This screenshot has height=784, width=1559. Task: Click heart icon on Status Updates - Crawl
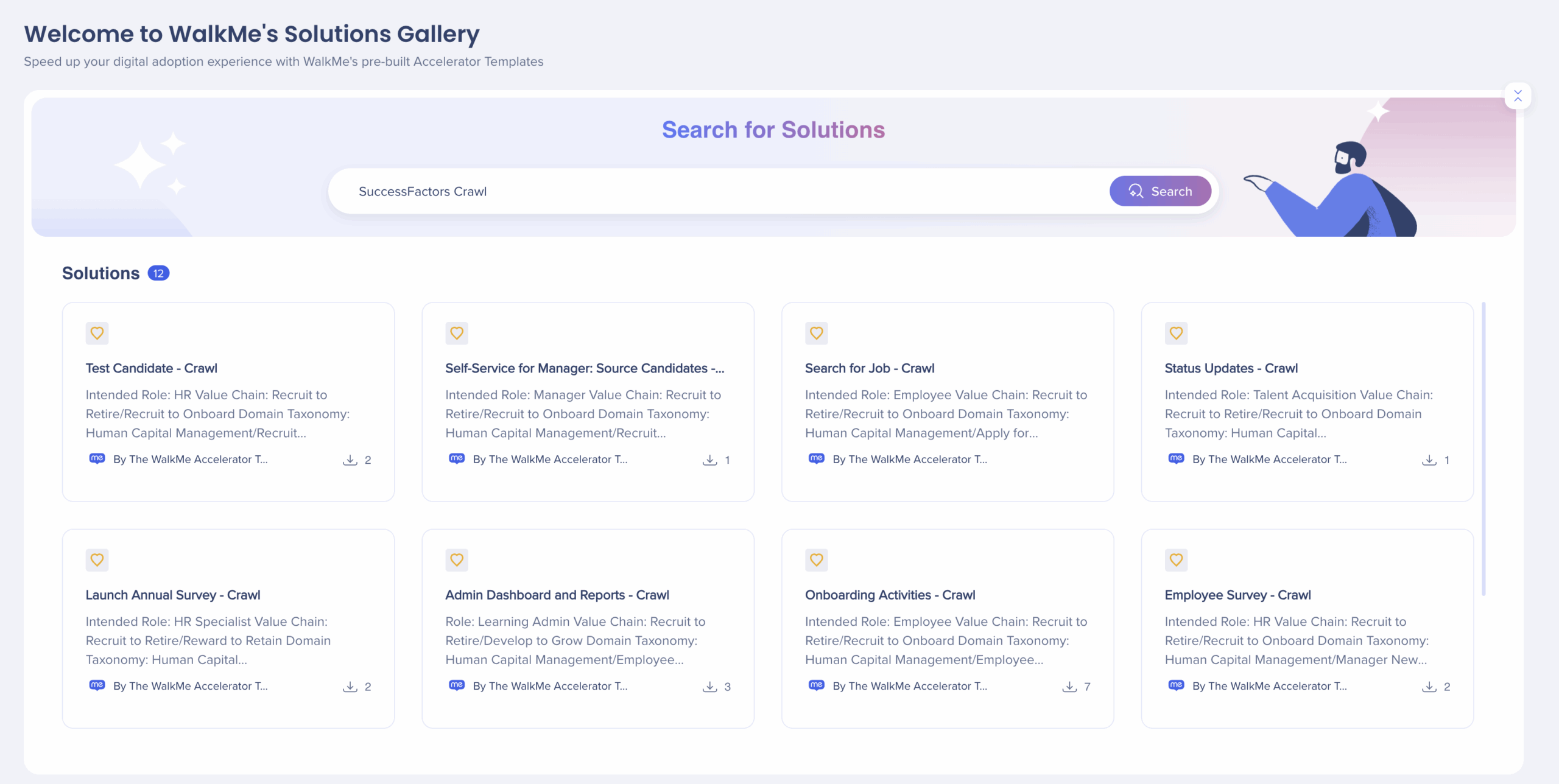[1176, 333]
